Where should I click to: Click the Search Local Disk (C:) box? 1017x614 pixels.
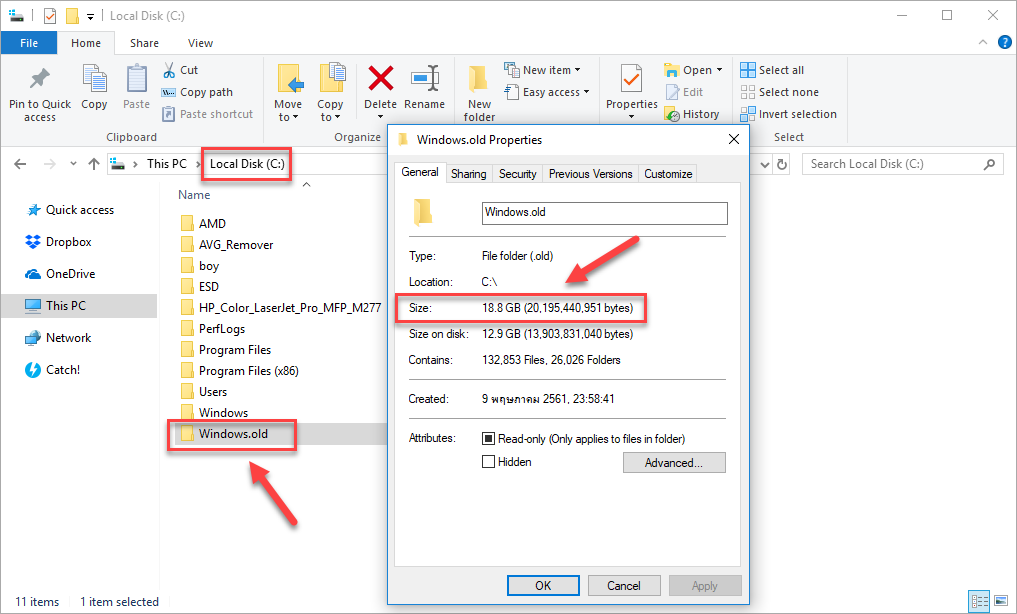point(902,164)
